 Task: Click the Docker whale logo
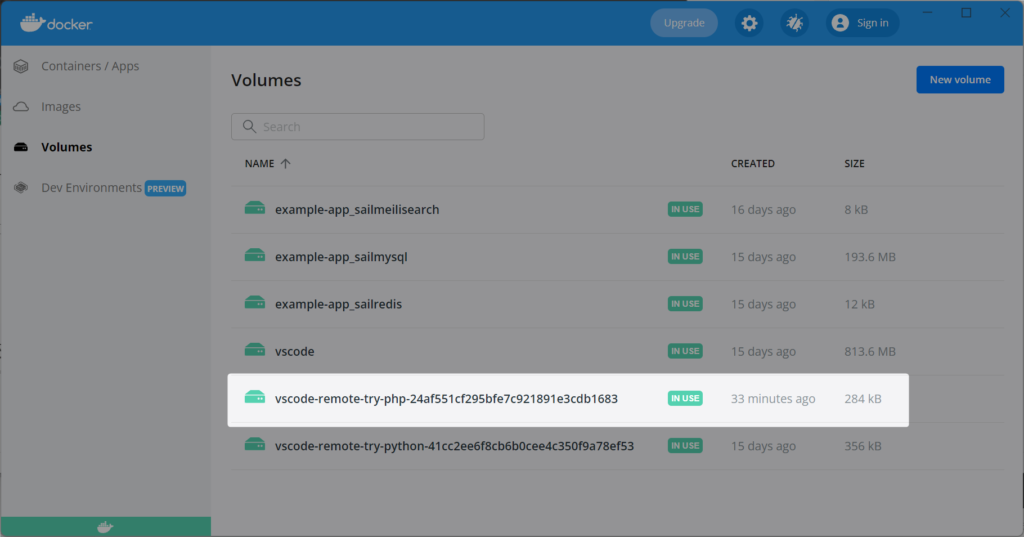[56, 24]
